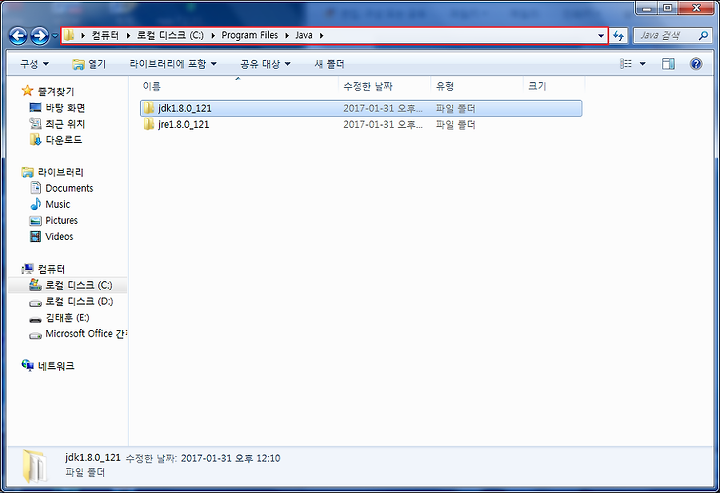
Task: Click the 즐겨찾기 star icon
Action: coord(28,90)
